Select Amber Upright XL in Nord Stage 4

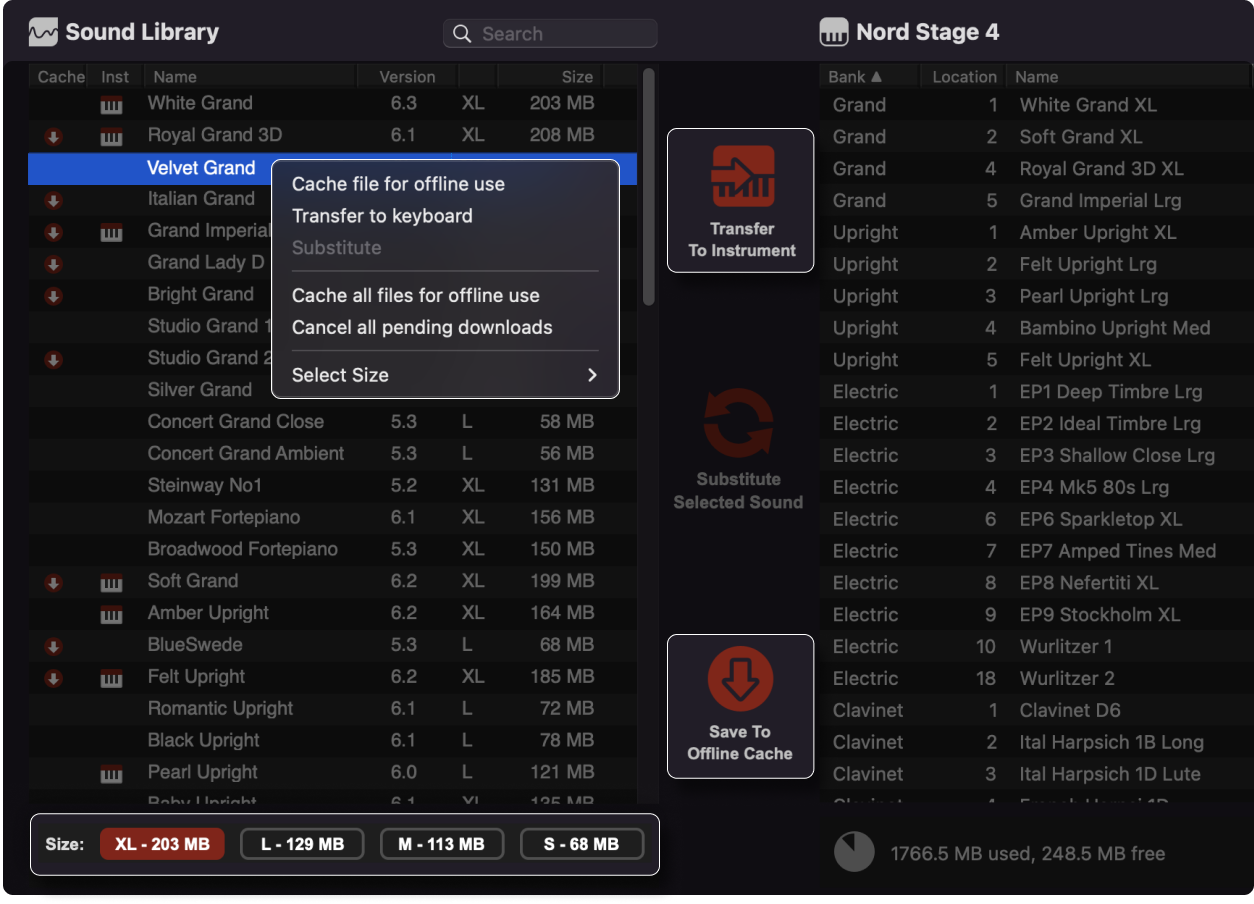tap(1036, 233)
